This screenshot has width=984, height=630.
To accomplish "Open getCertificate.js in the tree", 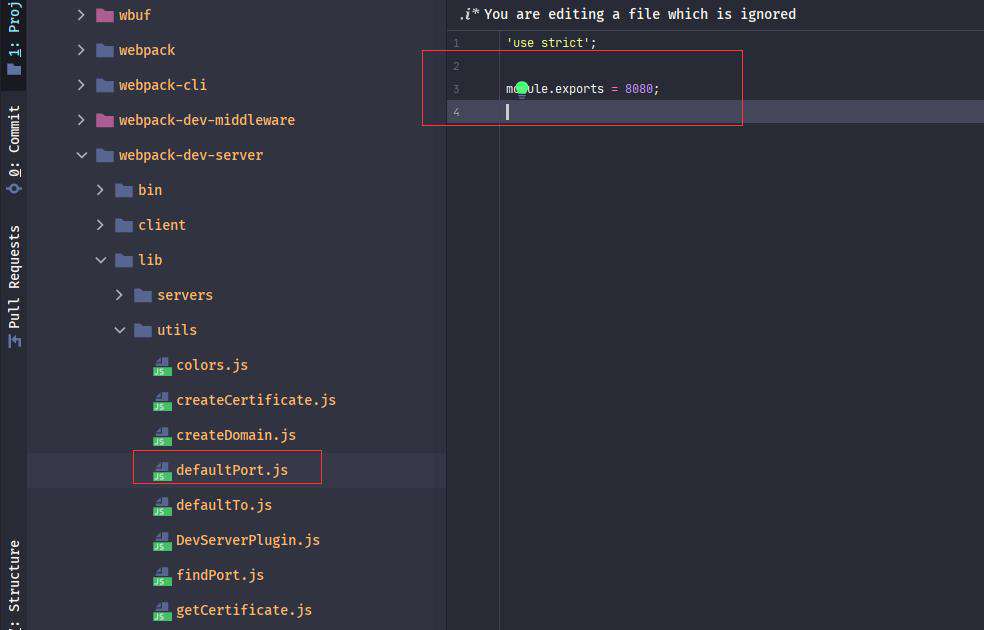I will click(x=244, y=610).
